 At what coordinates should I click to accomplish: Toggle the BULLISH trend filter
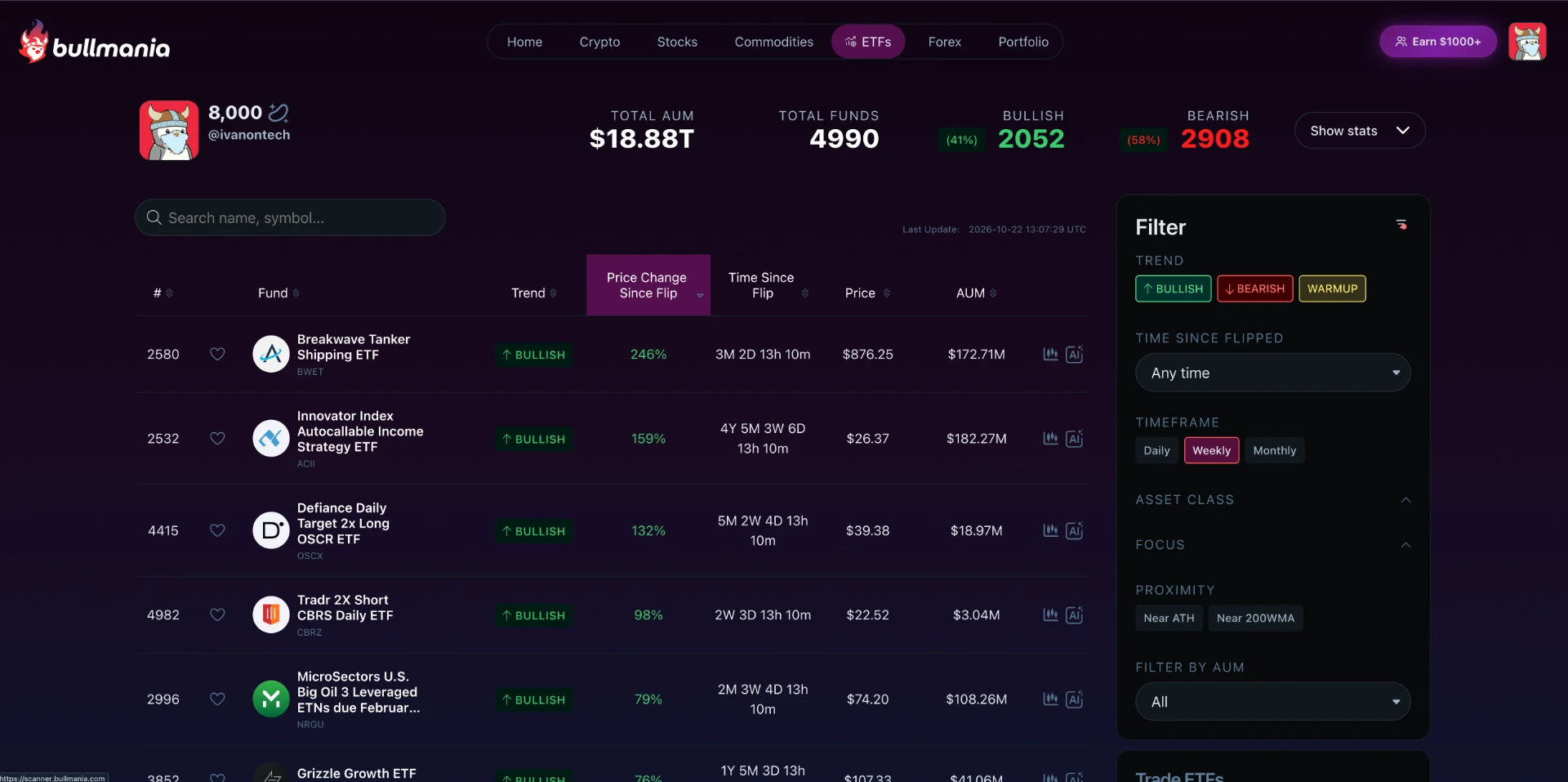(1174, 288)
